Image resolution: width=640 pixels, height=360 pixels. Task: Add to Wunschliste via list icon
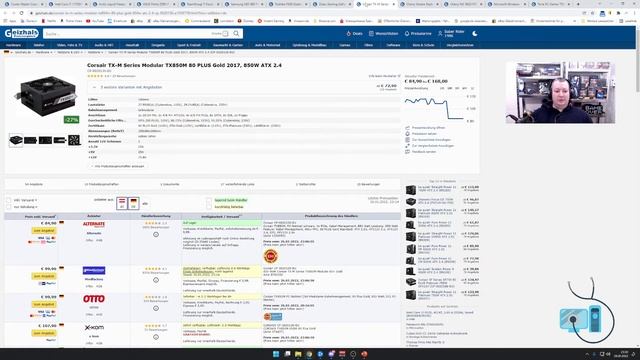pyautogui.click(x=407, y=140)
